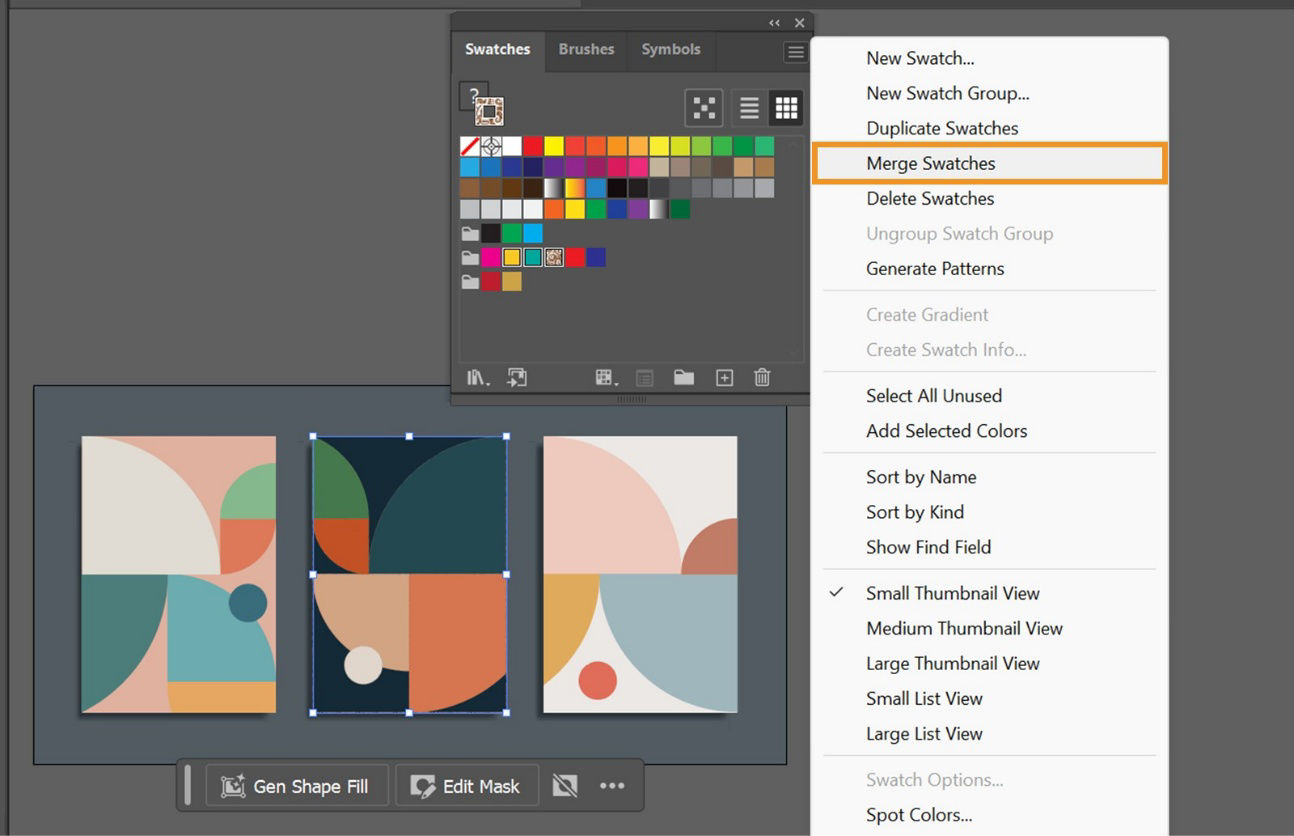Select the yellow swatch in the second group
This screenshot has width=1294, height=836.
coord(510,257)
